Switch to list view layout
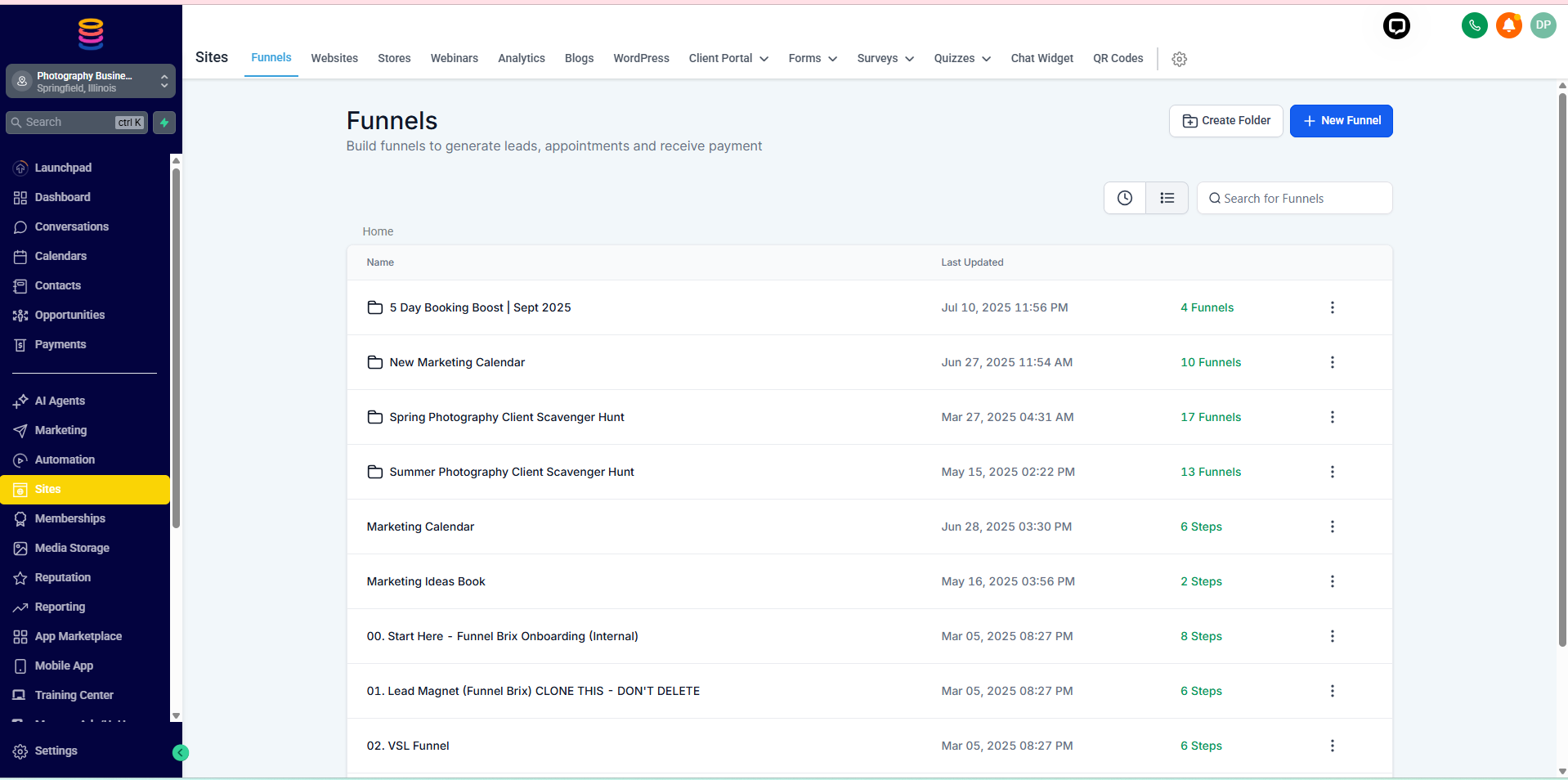The image size is (1568, 780). (x=1167, y=198)
